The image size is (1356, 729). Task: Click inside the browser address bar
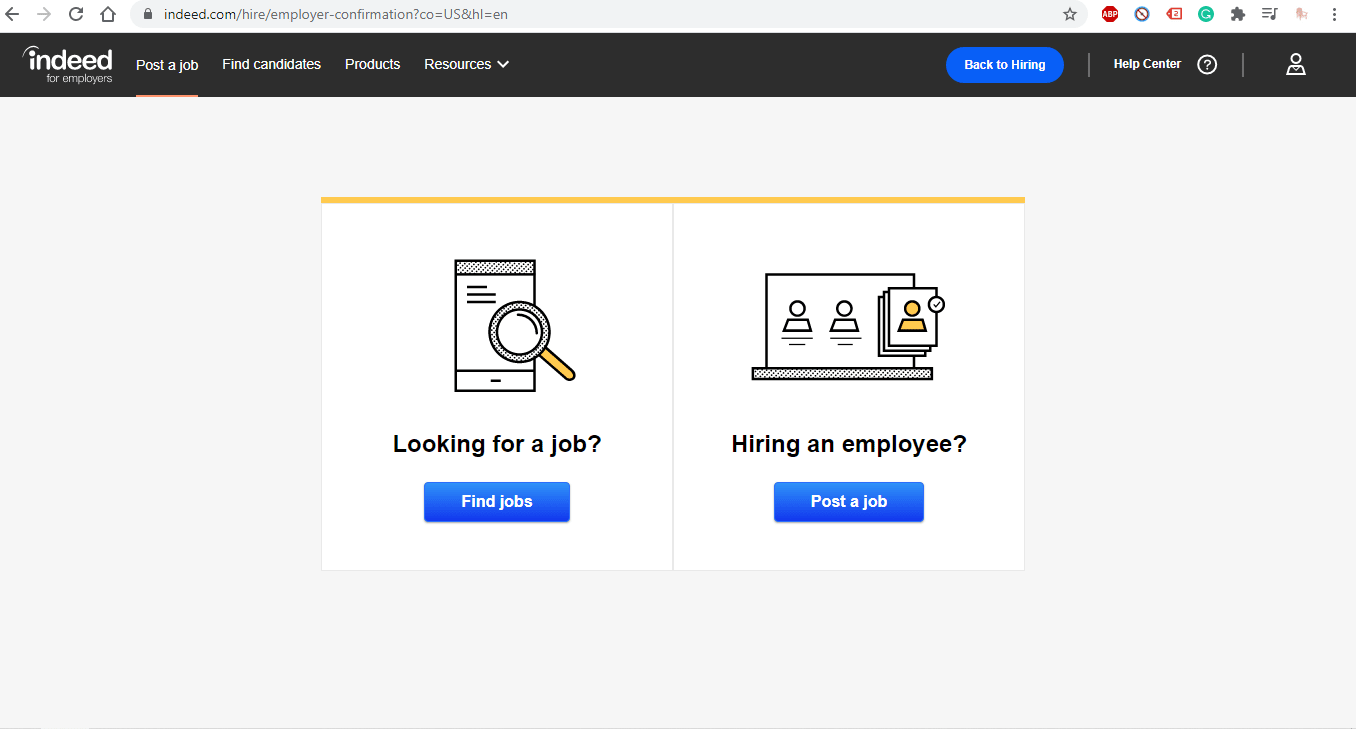click(400, 14)
